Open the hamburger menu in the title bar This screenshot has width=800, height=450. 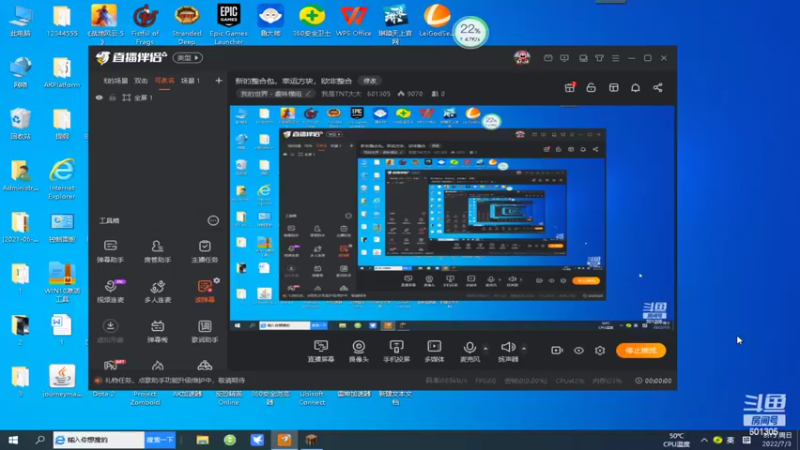coord(615,58)
